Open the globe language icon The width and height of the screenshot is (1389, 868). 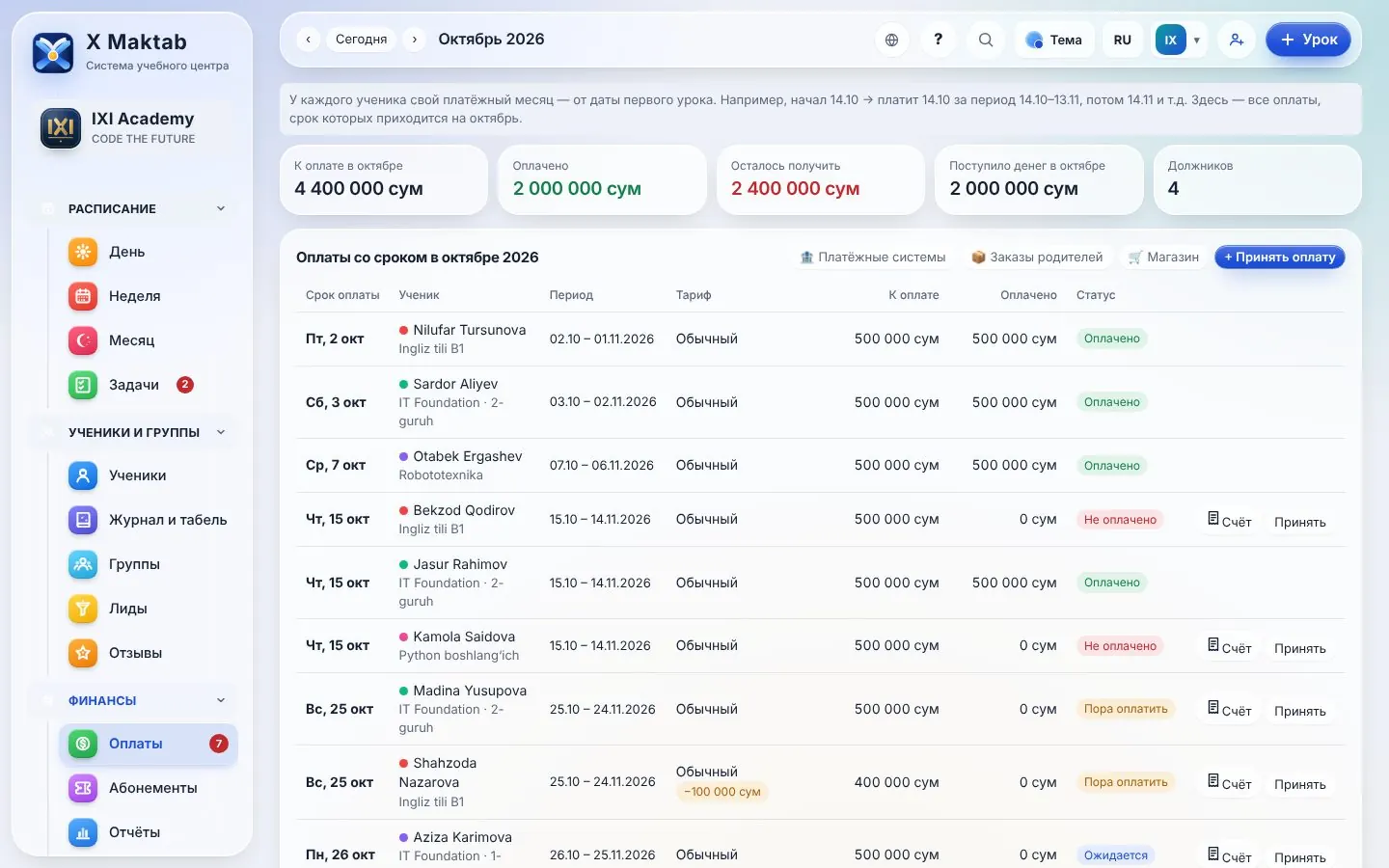891,40
